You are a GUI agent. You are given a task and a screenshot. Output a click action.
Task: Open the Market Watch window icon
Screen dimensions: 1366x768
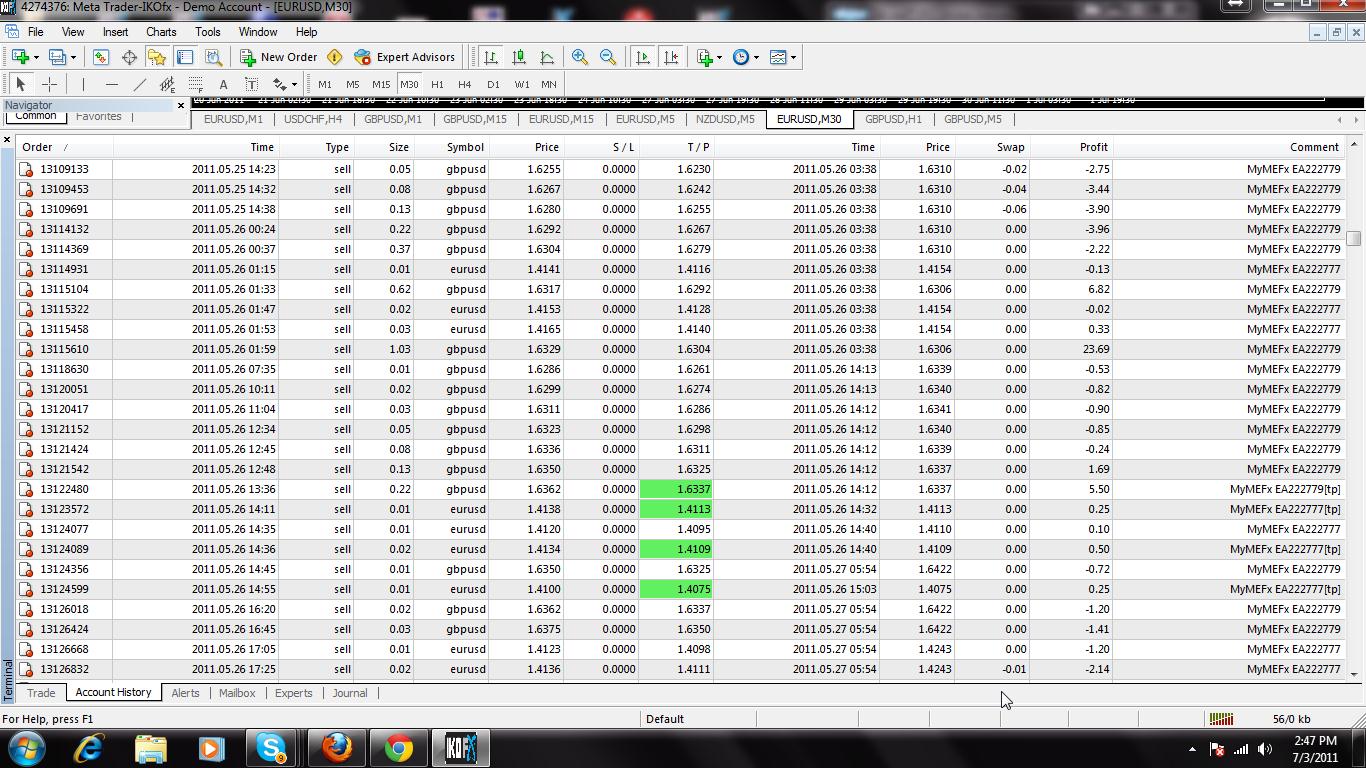101,57
